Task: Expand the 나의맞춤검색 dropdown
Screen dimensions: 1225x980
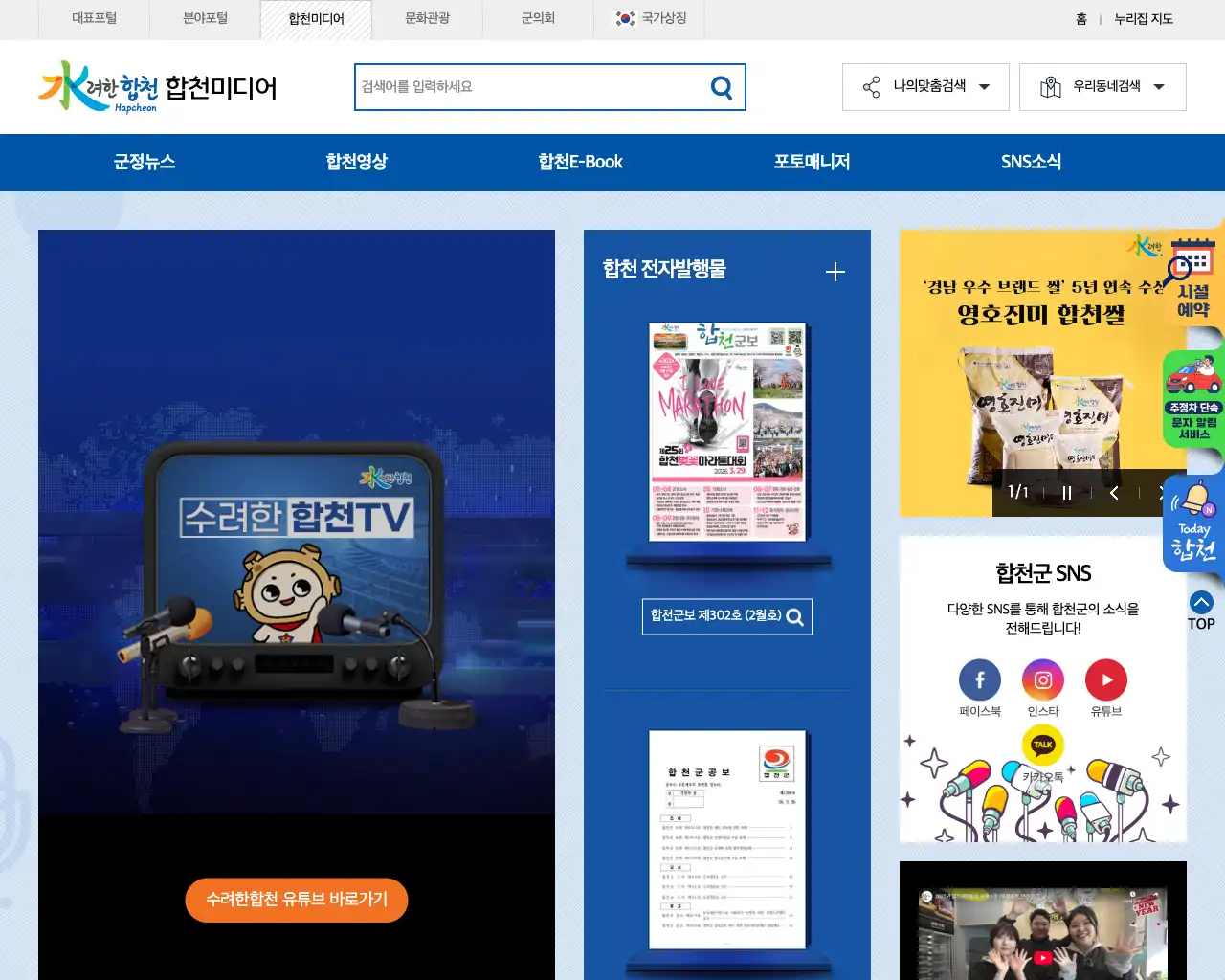Action: (x=924, y=86)
